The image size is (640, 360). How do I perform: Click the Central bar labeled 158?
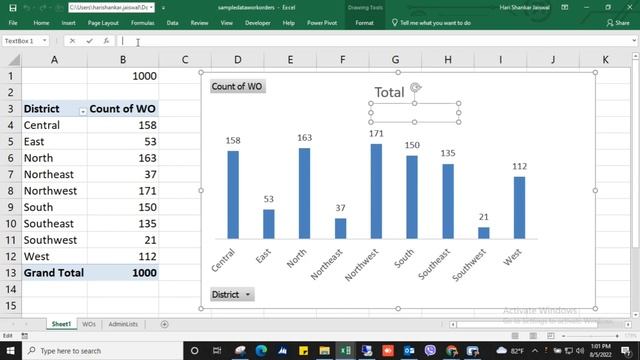coord(233,195)
